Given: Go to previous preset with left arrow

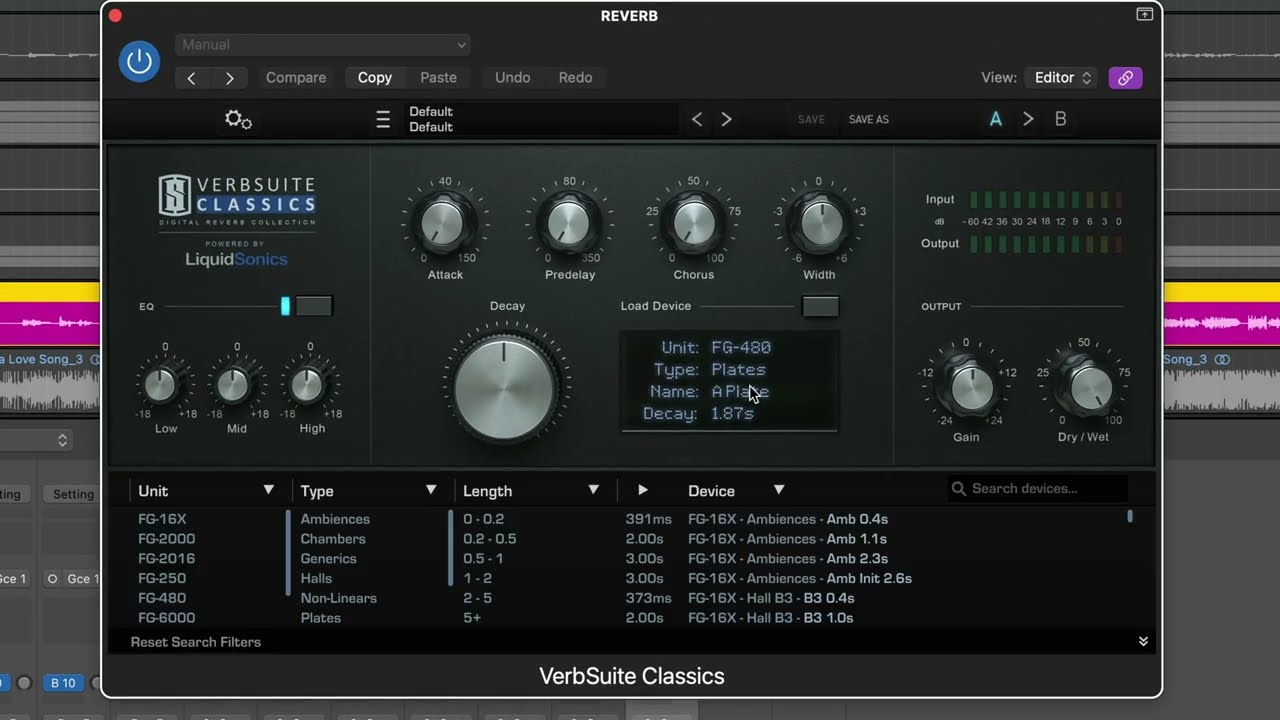Looking at the screenshot, I should (x=192, y=78).
